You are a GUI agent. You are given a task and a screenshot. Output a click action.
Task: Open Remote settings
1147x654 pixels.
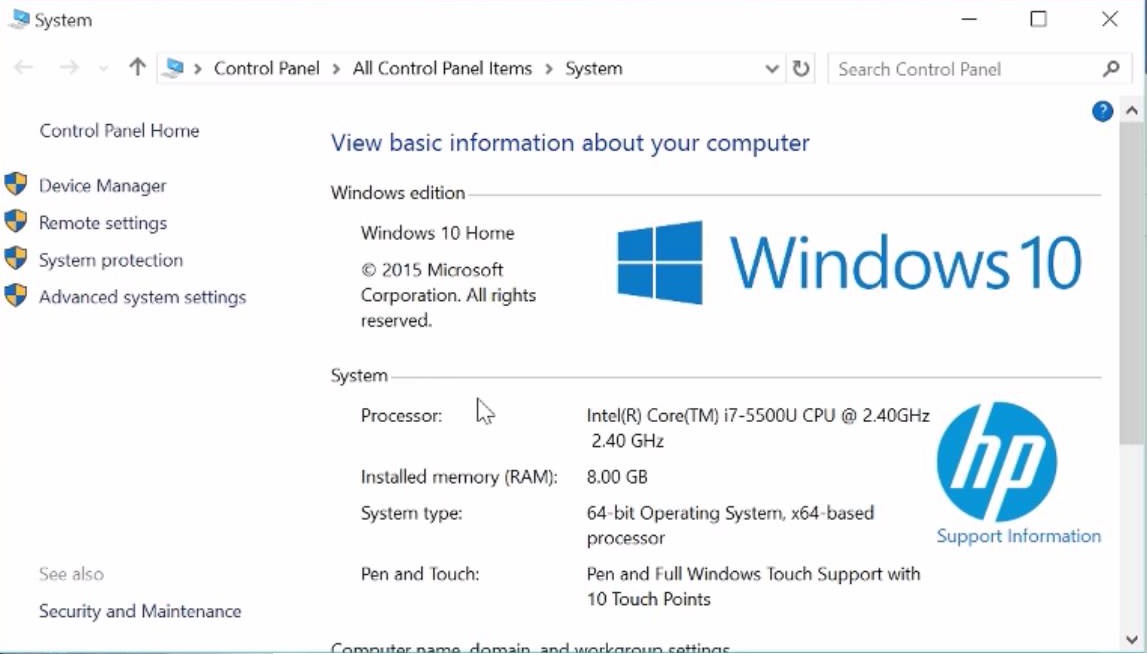103,223
